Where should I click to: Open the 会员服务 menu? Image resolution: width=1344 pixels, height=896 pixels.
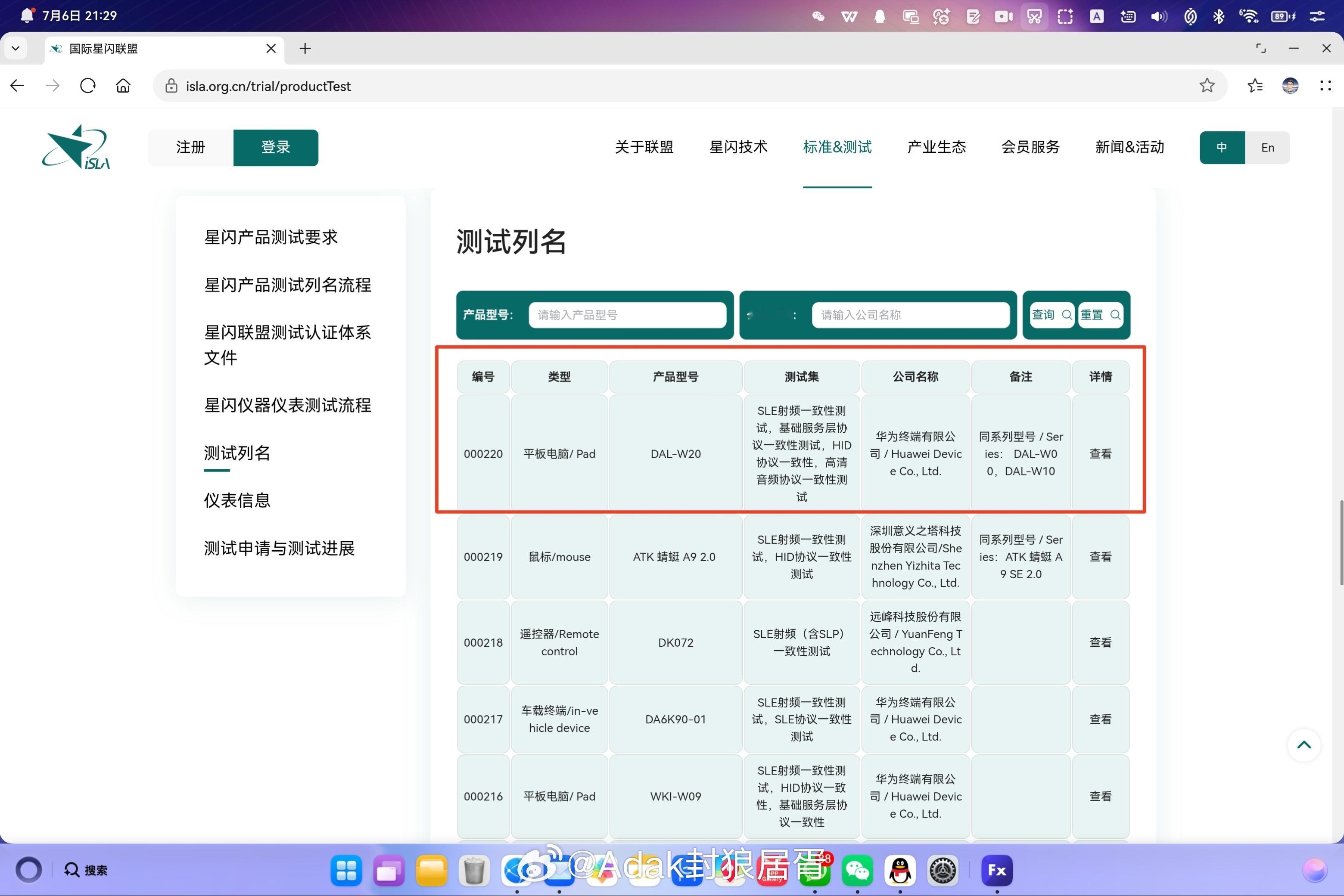click(x=1030, y=147)
